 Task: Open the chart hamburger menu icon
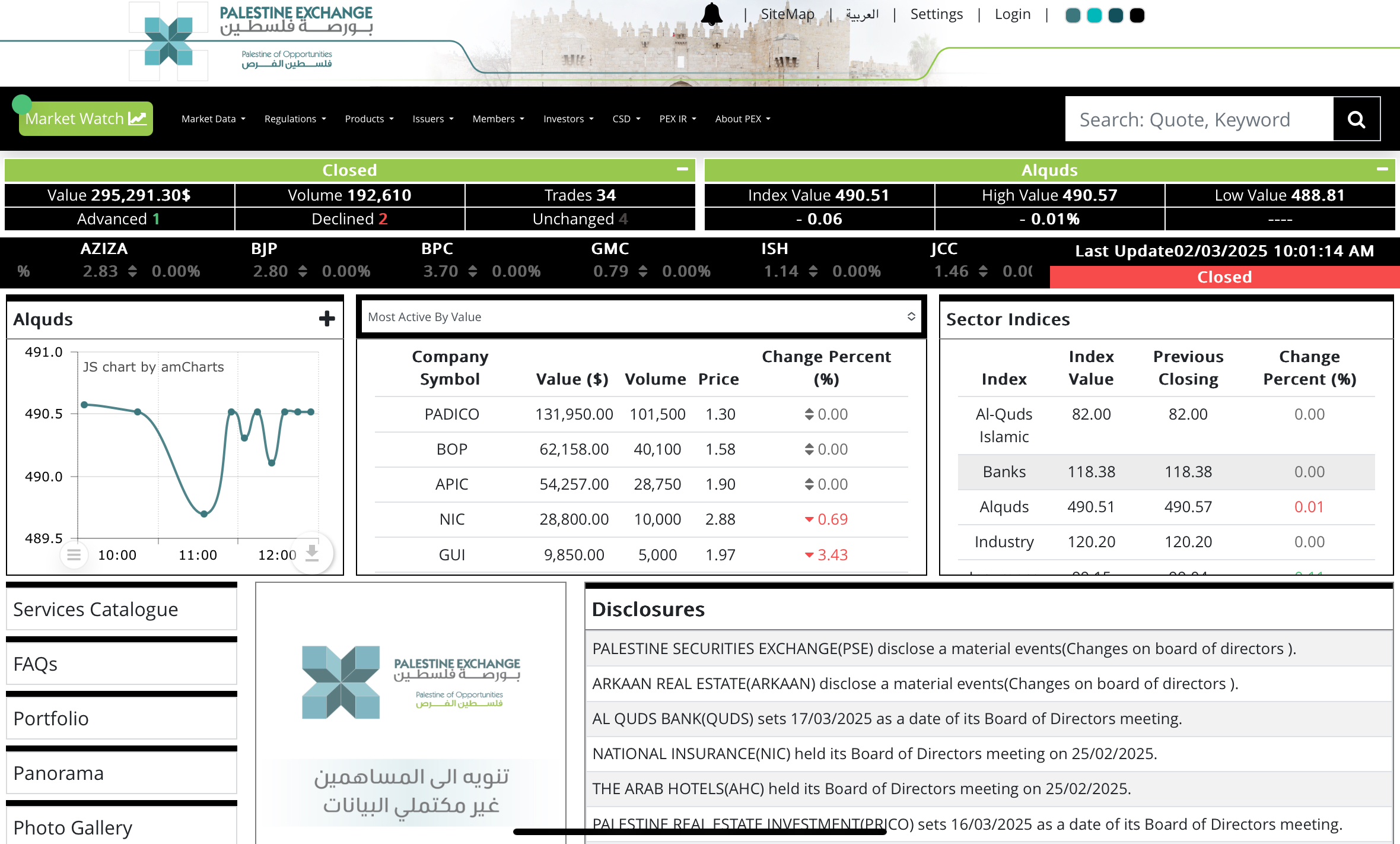pos(74,555)
